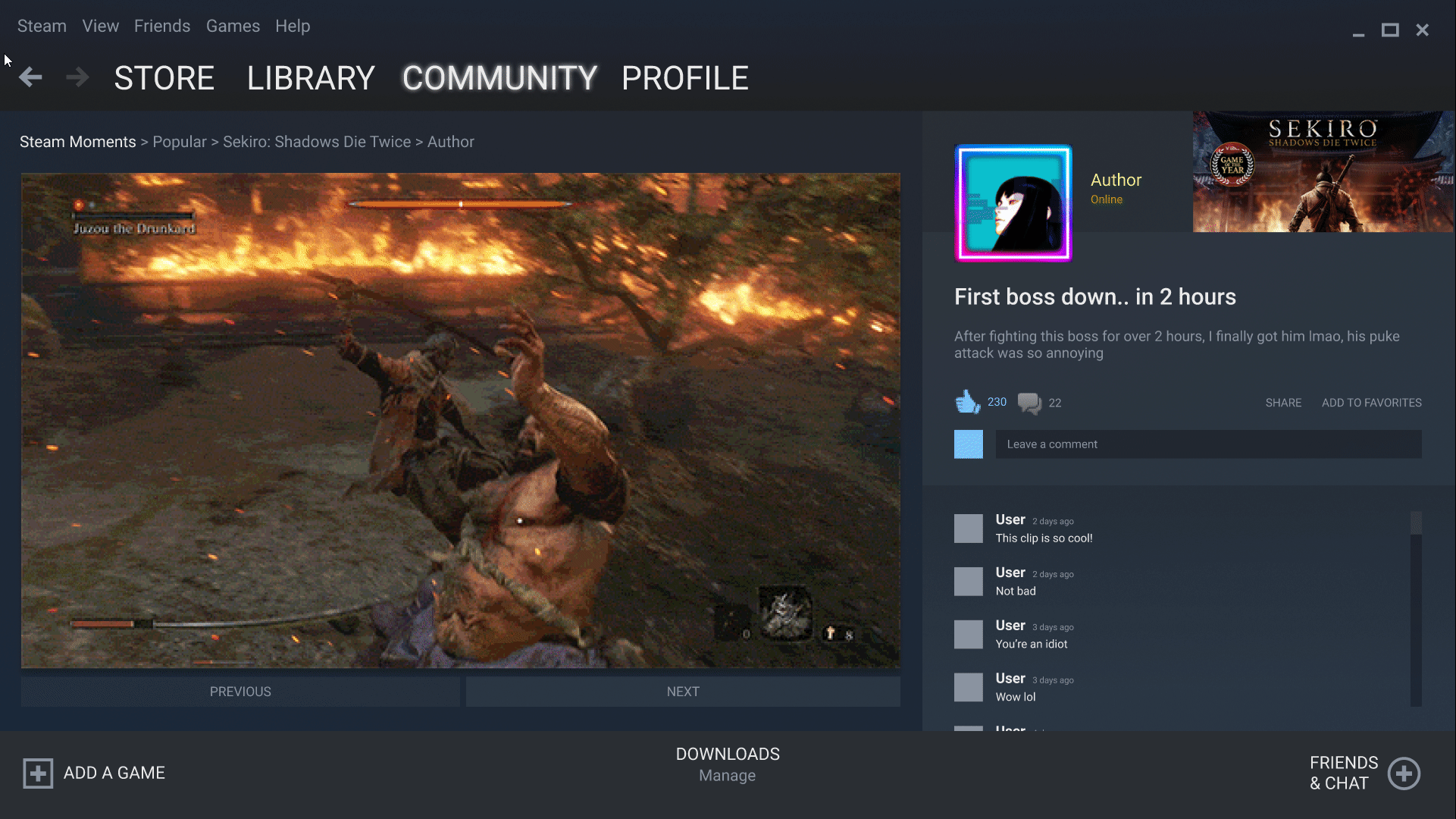Click ADD TO FAVORITES
The width and height of the screenshot is (1456, 819).
(x=1372, y=403)
